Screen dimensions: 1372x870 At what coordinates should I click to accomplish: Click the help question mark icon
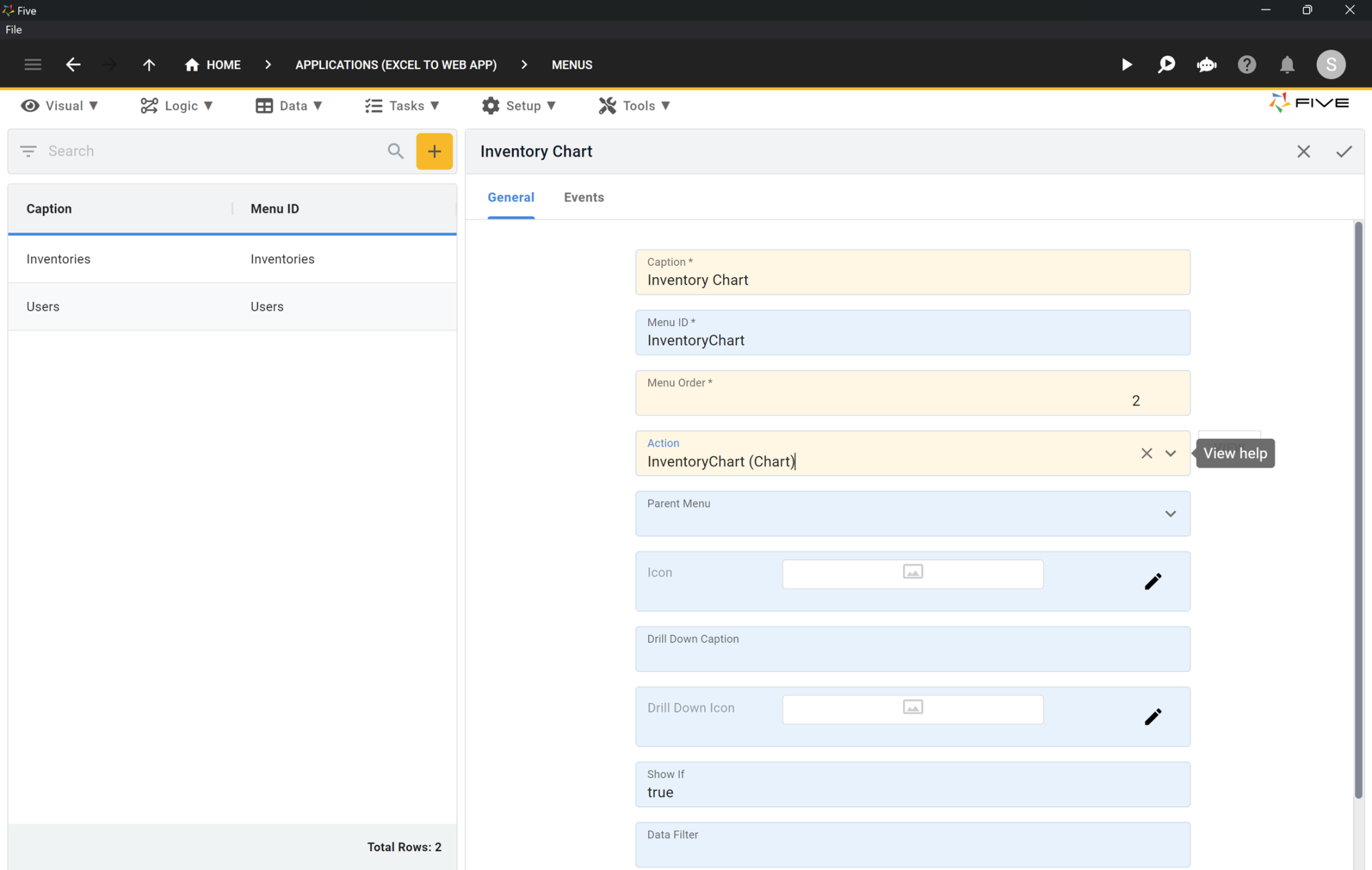click(x=1246, y=64)
